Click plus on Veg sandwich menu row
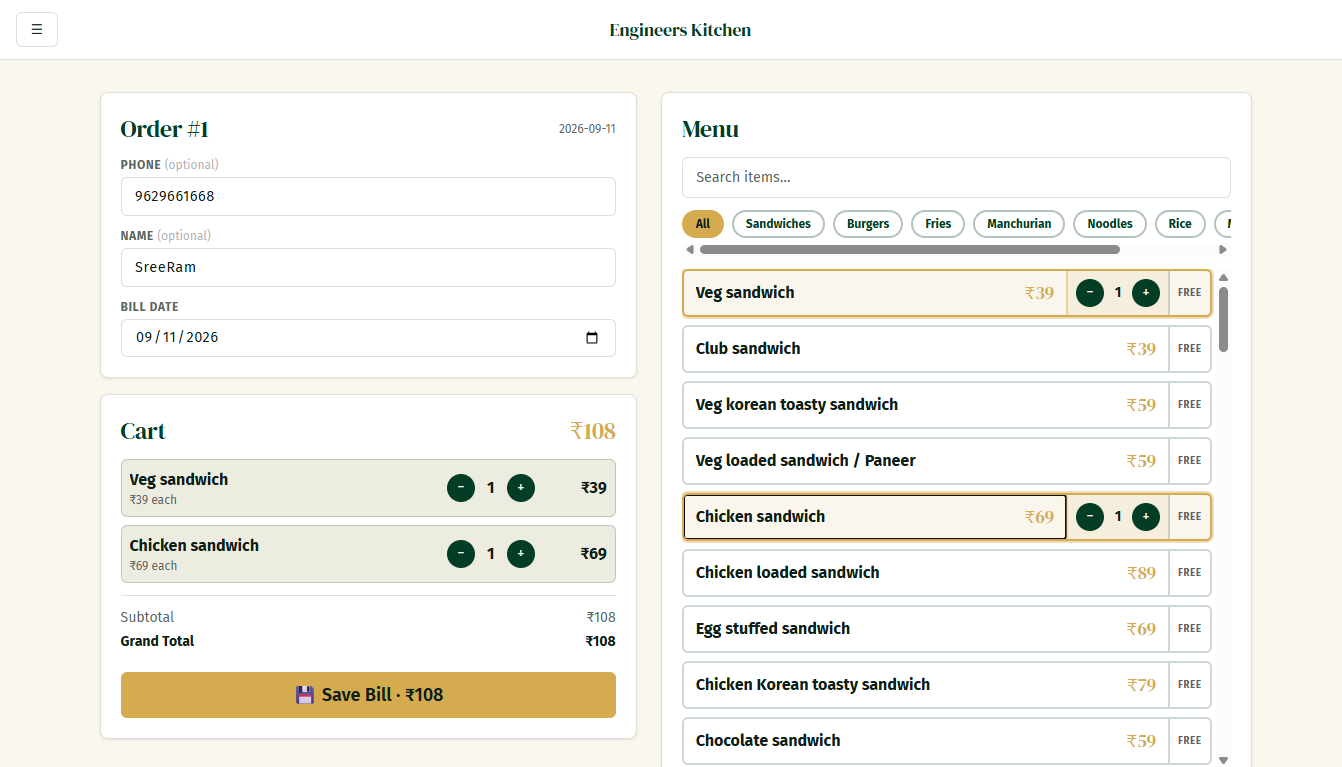The image size is (1342, 767). point(1146,293)
